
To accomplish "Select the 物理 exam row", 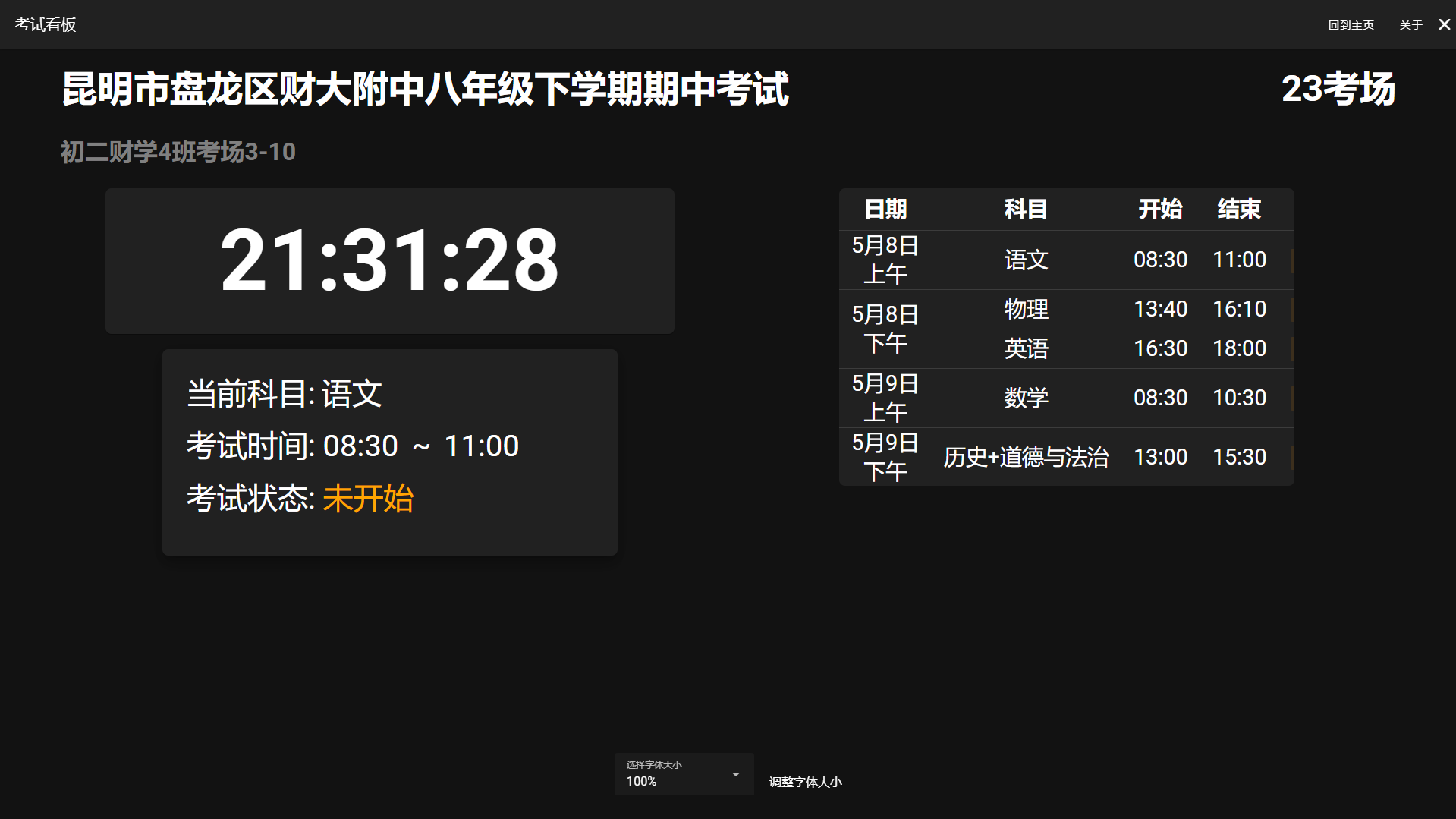I will (1026, 309).
